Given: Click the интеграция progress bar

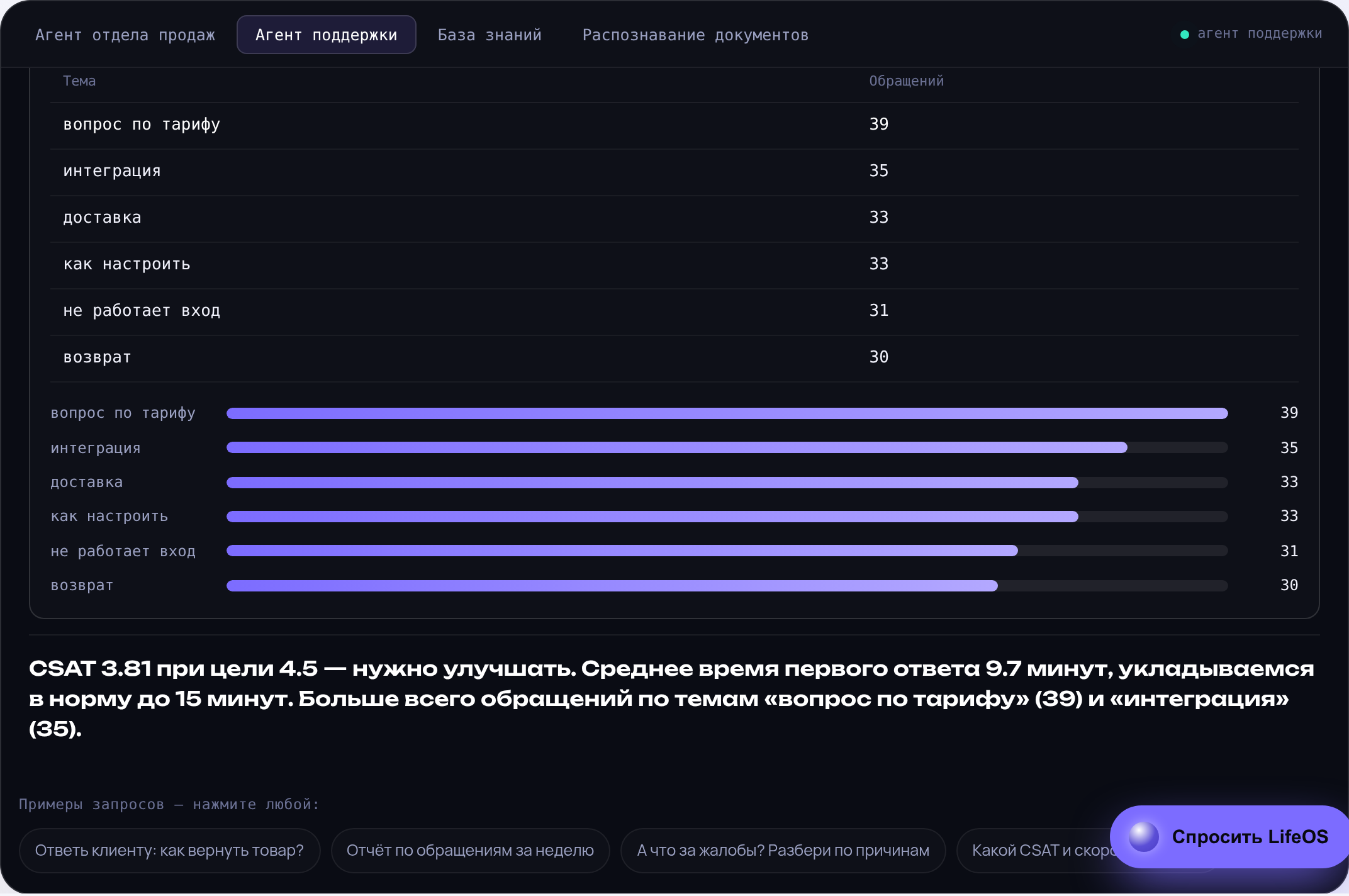Looking at the screenshot, I should pyautogui.click(x=727, y=447).
